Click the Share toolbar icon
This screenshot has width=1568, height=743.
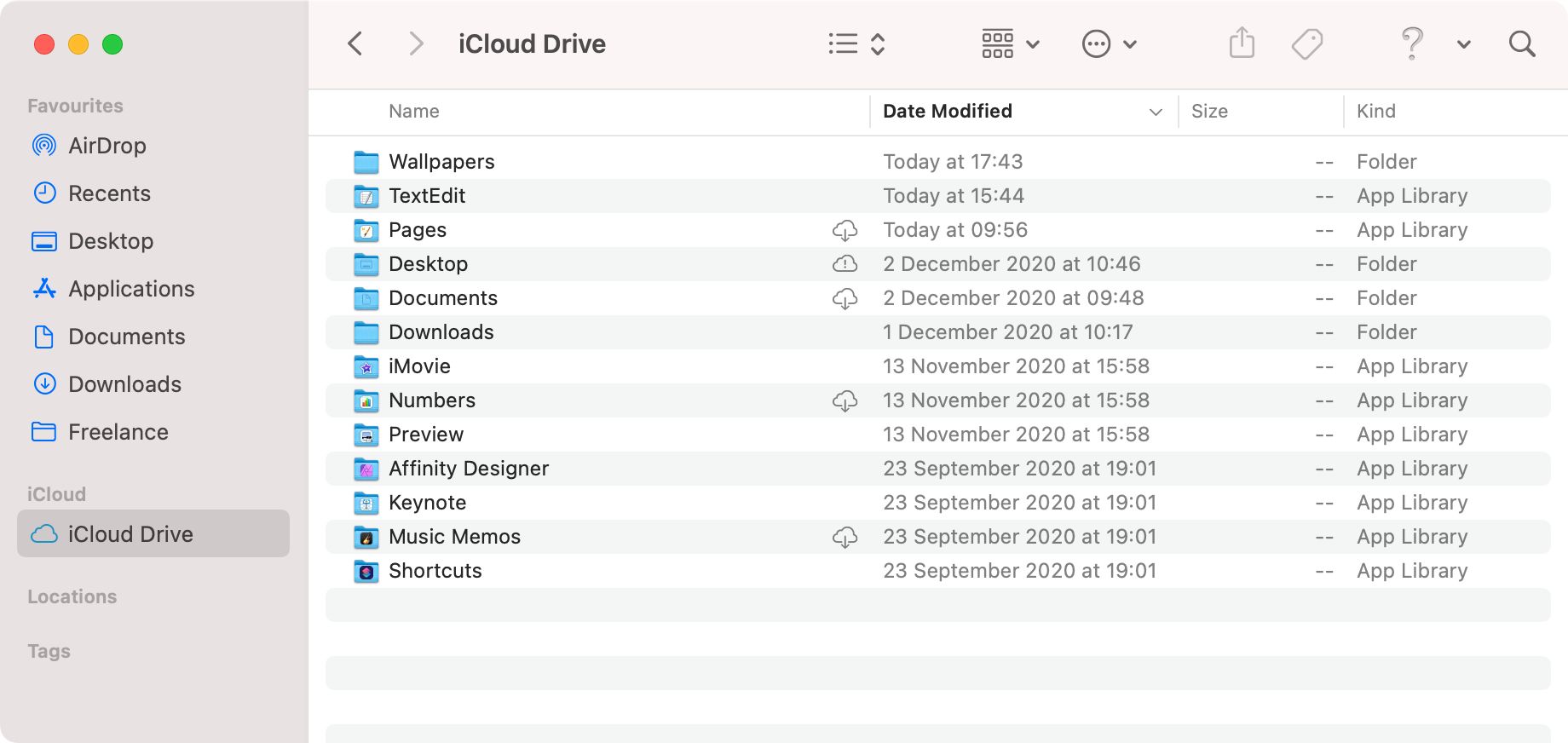coord(1242,43)
